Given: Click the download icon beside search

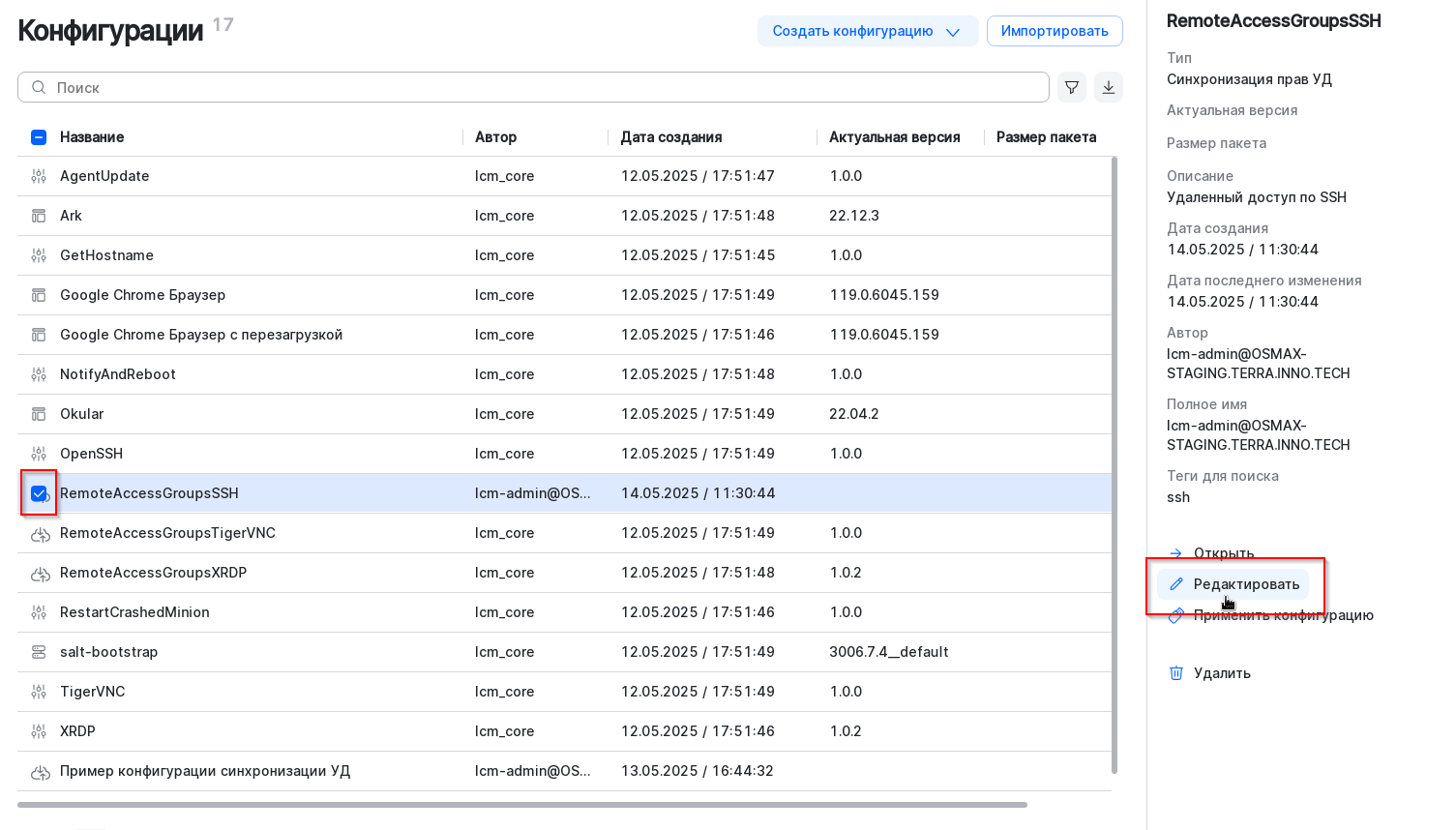Looking at the screenshot, I should click(1109, 87).
